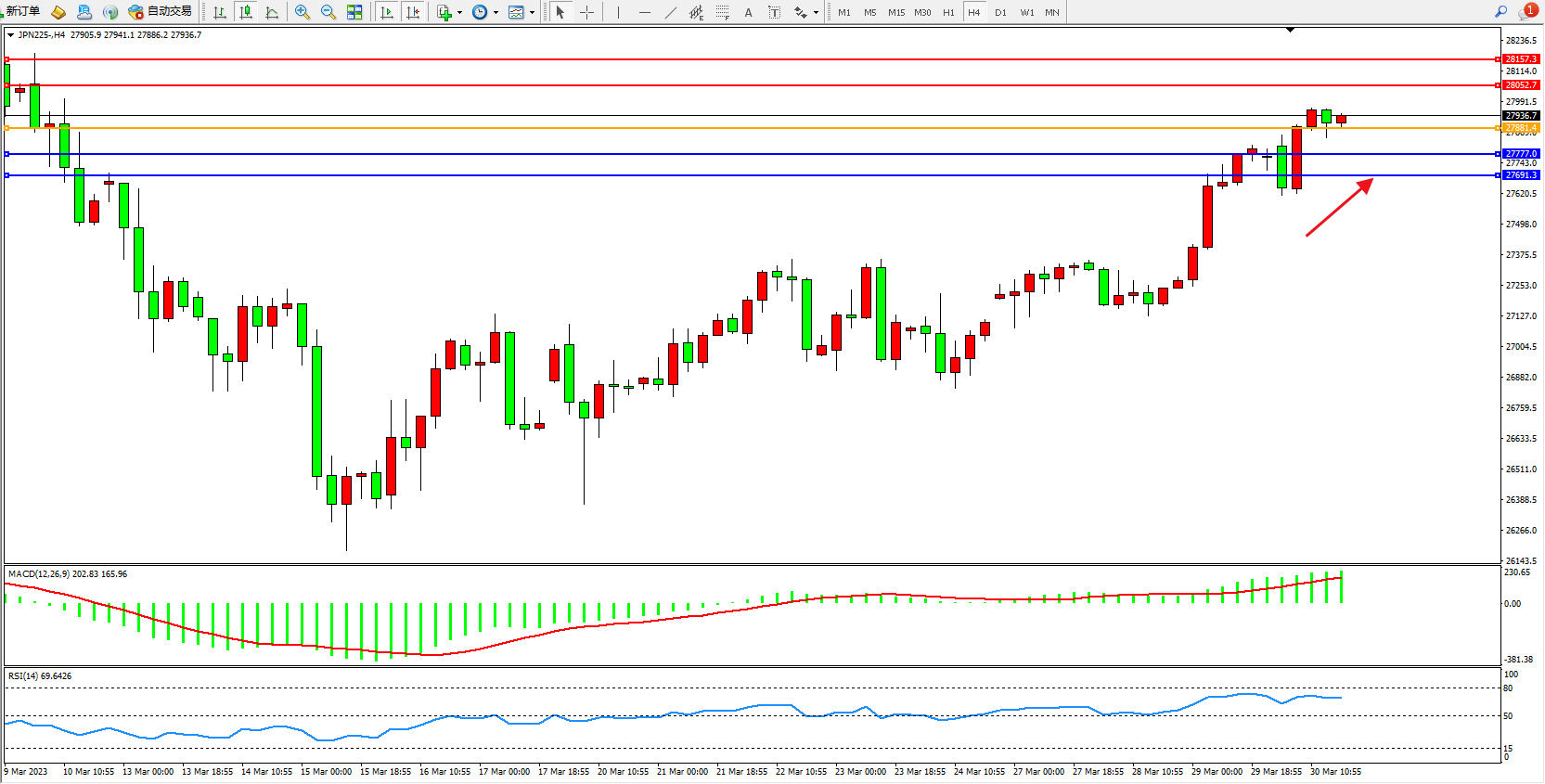
Task: Pick the Fibonacci retracement tool
Action: (723, 12)
